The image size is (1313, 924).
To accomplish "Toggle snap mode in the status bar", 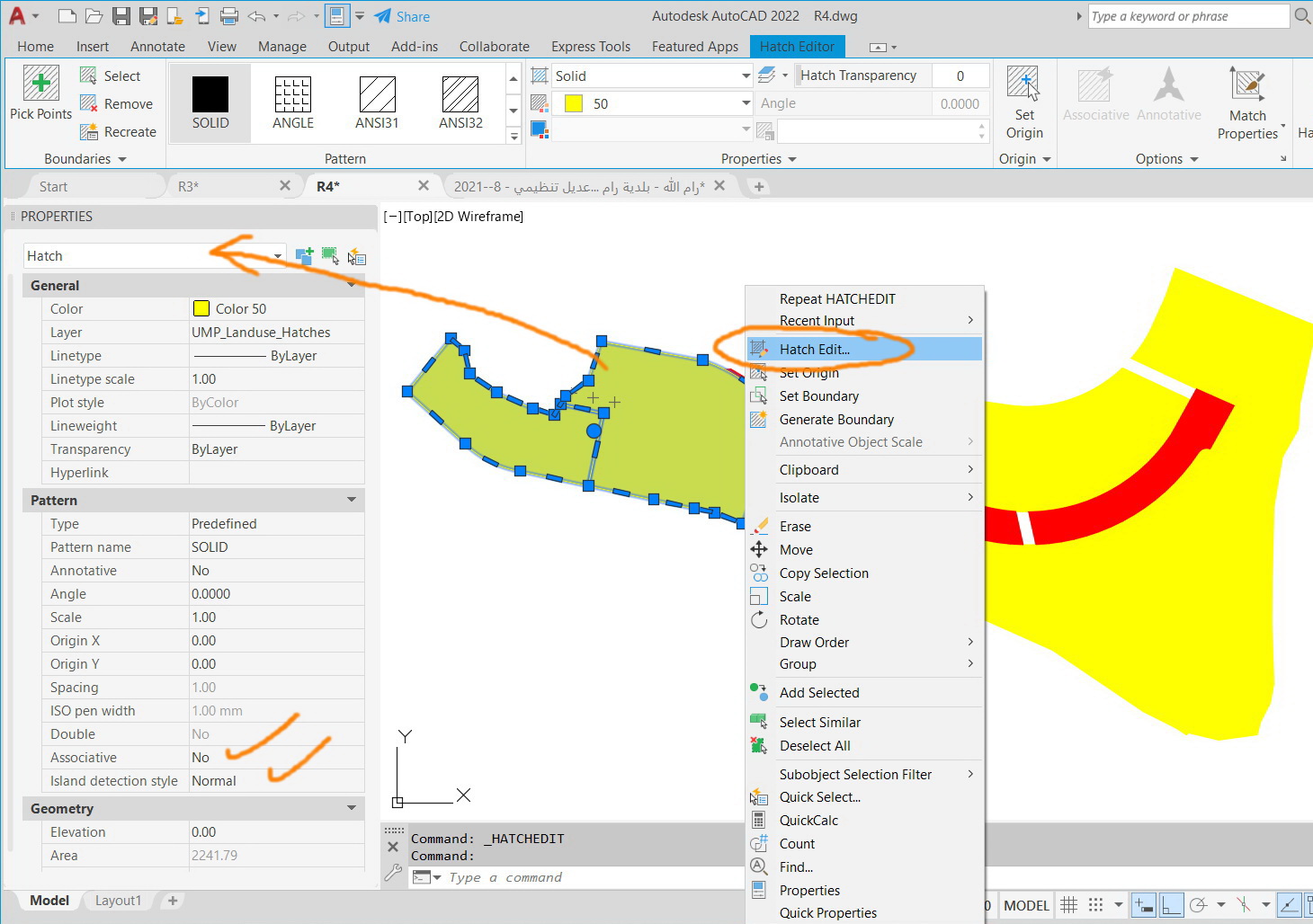I will point(1096,905).
